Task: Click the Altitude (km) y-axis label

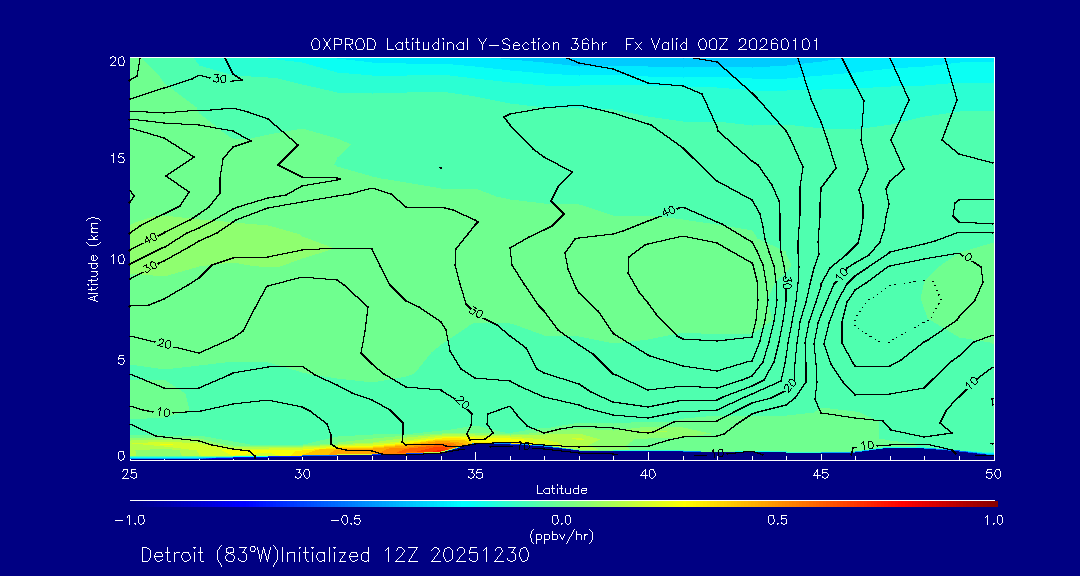Action: point(94,258)
